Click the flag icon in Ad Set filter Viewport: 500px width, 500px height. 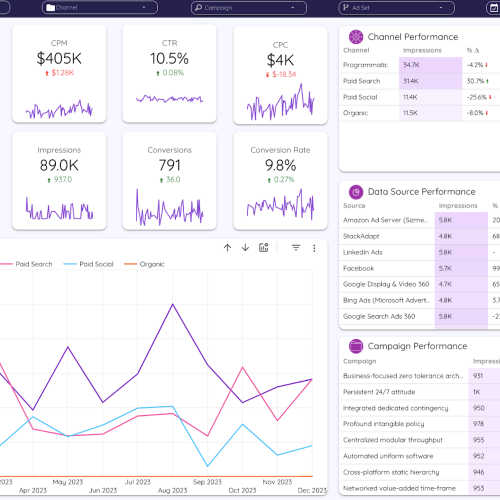click(x=346, y=7)
